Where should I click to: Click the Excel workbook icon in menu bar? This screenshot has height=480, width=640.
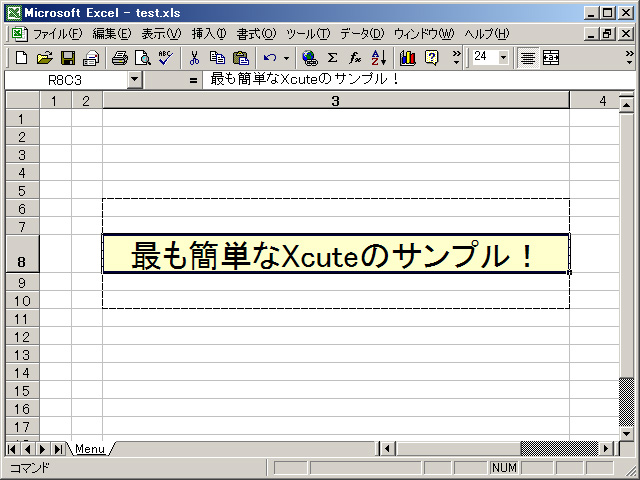coord(19,34)
